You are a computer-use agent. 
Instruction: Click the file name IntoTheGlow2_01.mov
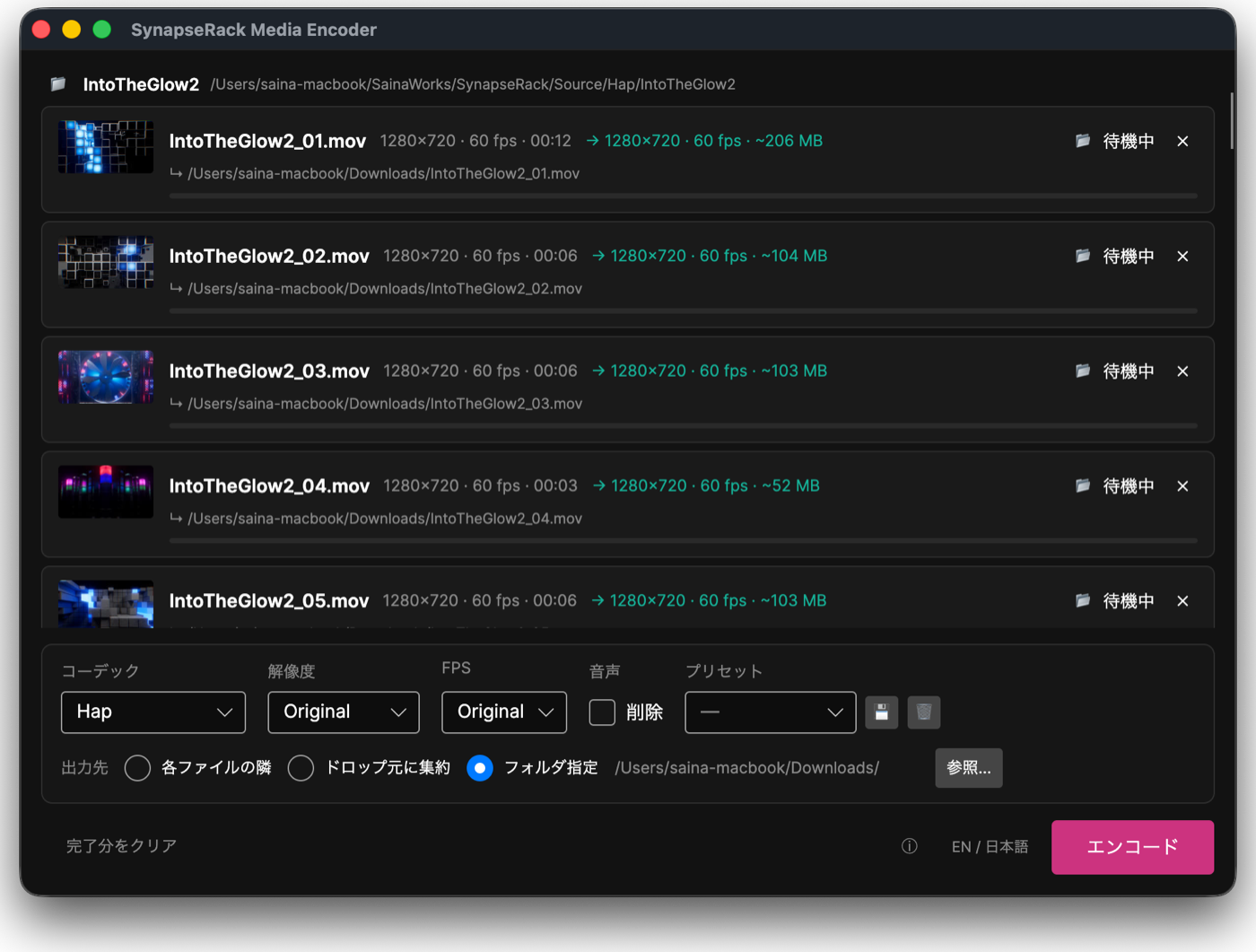[x=267, y=141]
